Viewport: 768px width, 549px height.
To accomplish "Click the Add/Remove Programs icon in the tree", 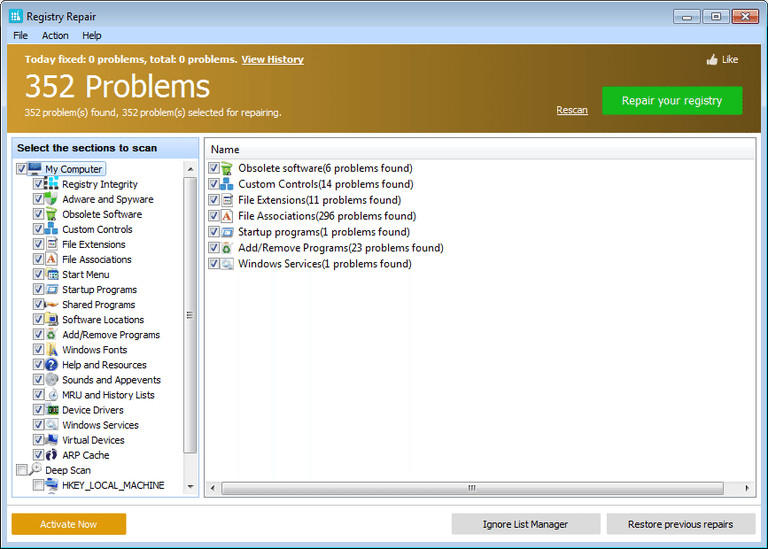I will (x=51, y=334).
